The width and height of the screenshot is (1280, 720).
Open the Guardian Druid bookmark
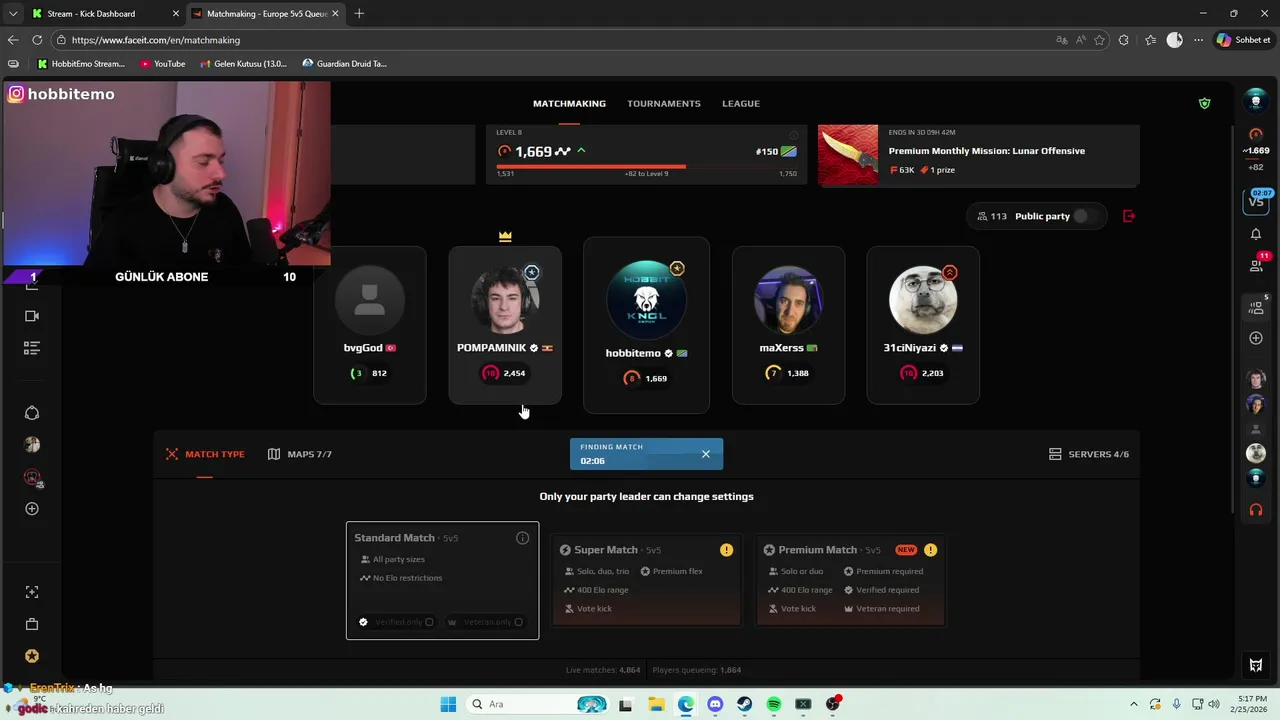pos(344,64)
